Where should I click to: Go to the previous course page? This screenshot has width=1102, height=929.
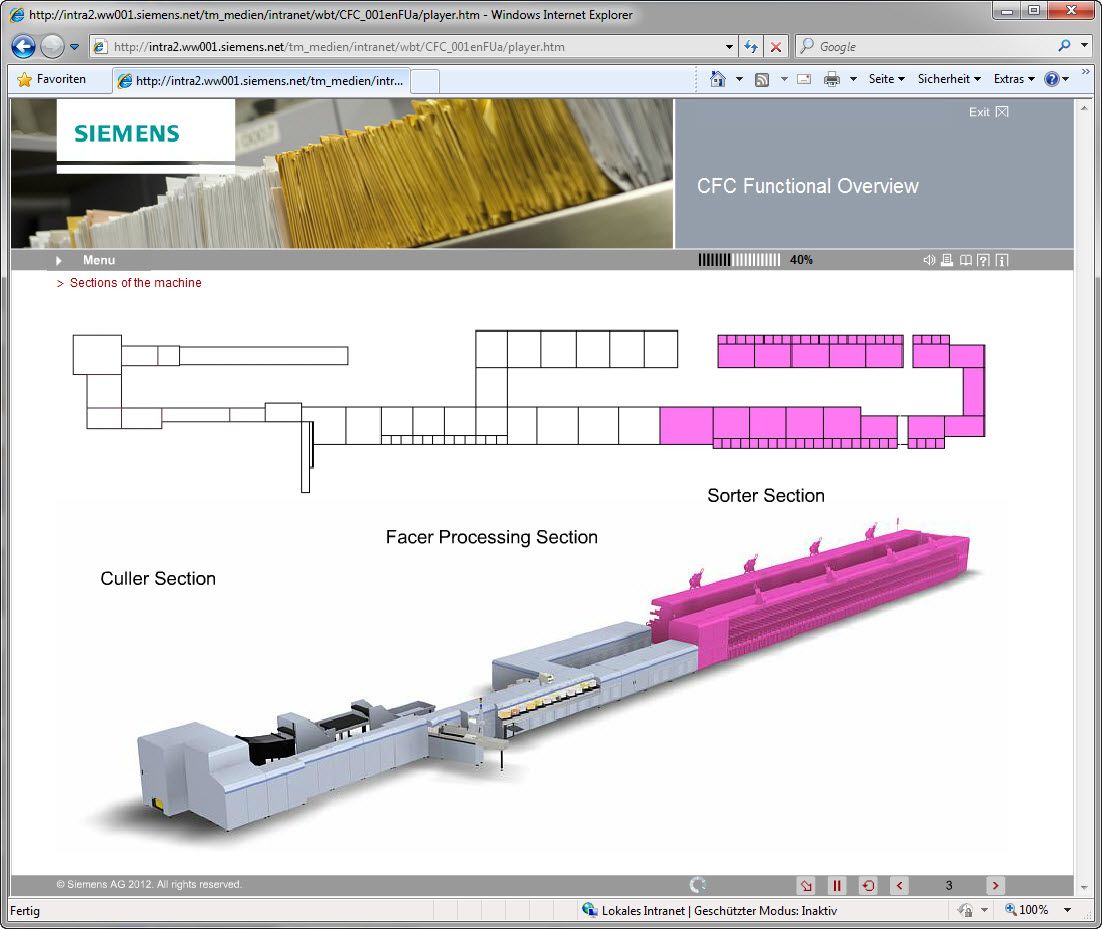[899, 885]
